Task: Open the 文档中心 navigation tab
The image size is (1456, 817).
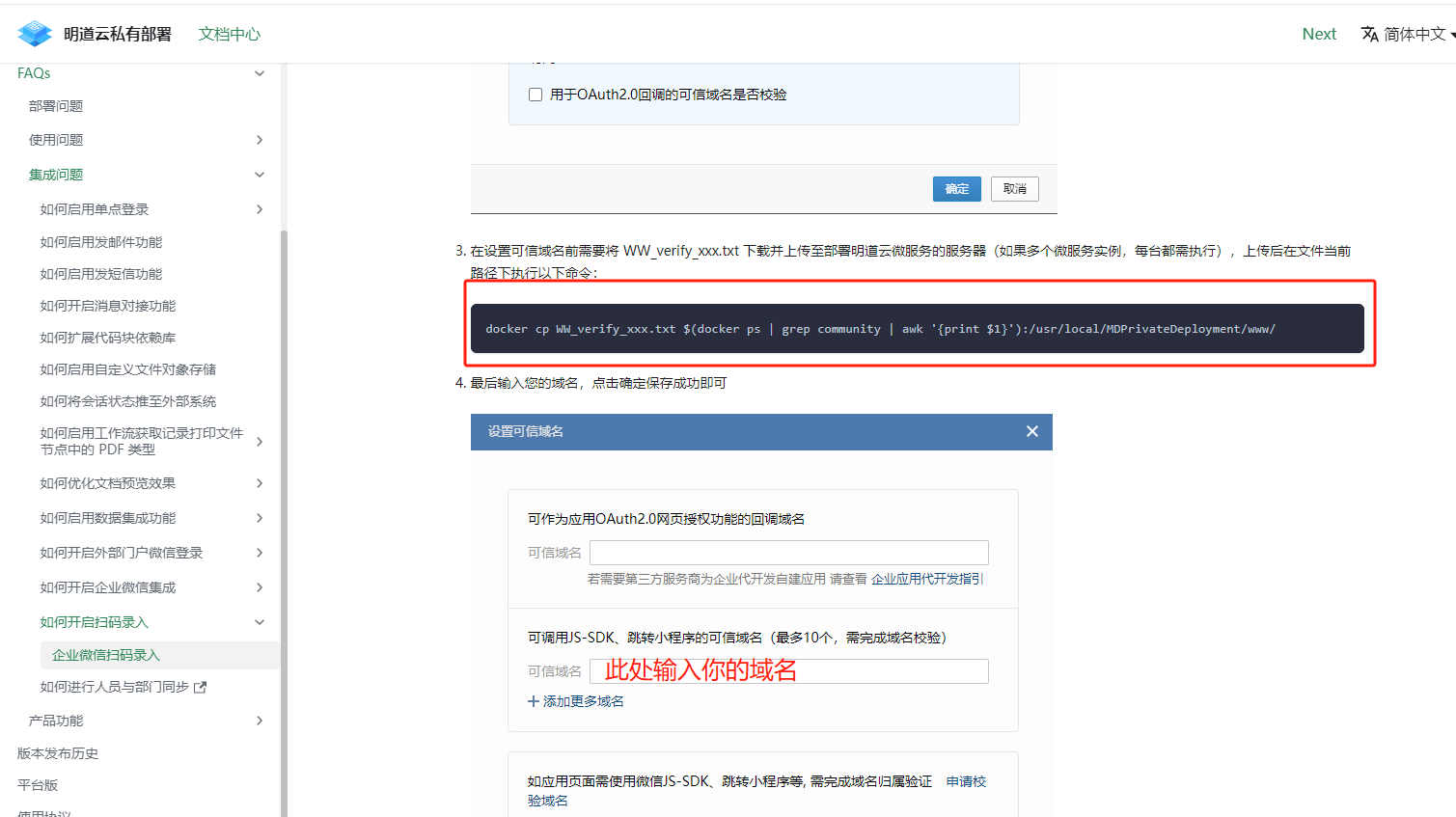Action: click(x=229, y=34)
